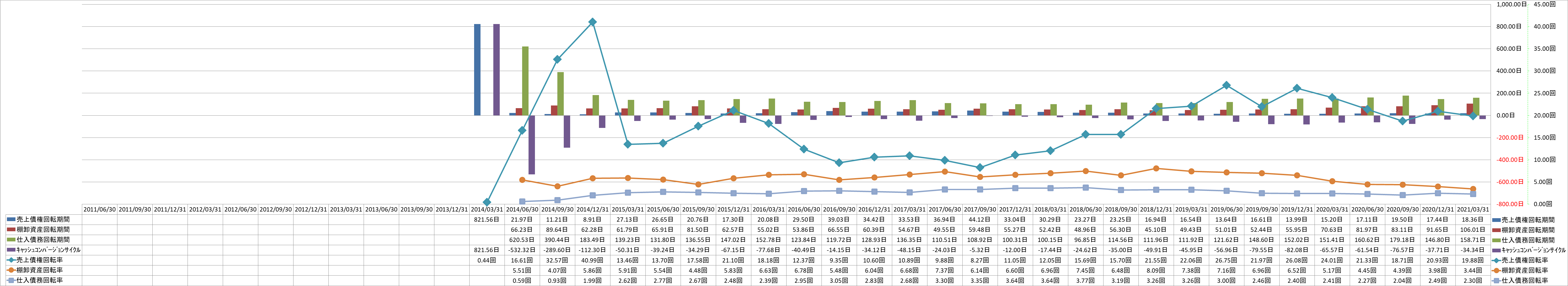The image size is (1568, 286).
Task: Click the 8.91日 cell
Action: click(x=592, y=220)
